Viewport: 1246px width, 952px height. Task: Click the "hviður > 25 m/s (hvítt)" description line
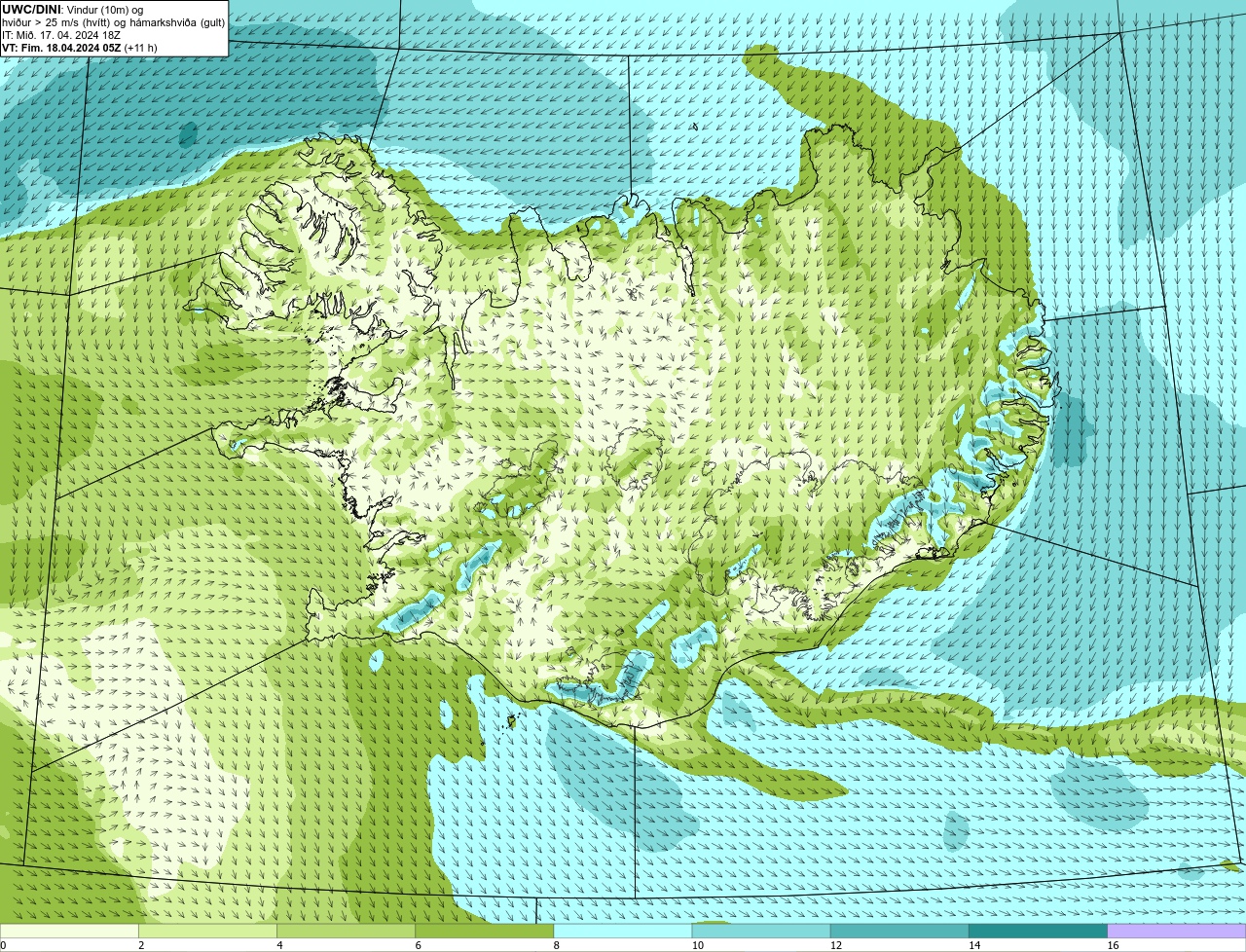pyautogui.click(x=114, y=22)
